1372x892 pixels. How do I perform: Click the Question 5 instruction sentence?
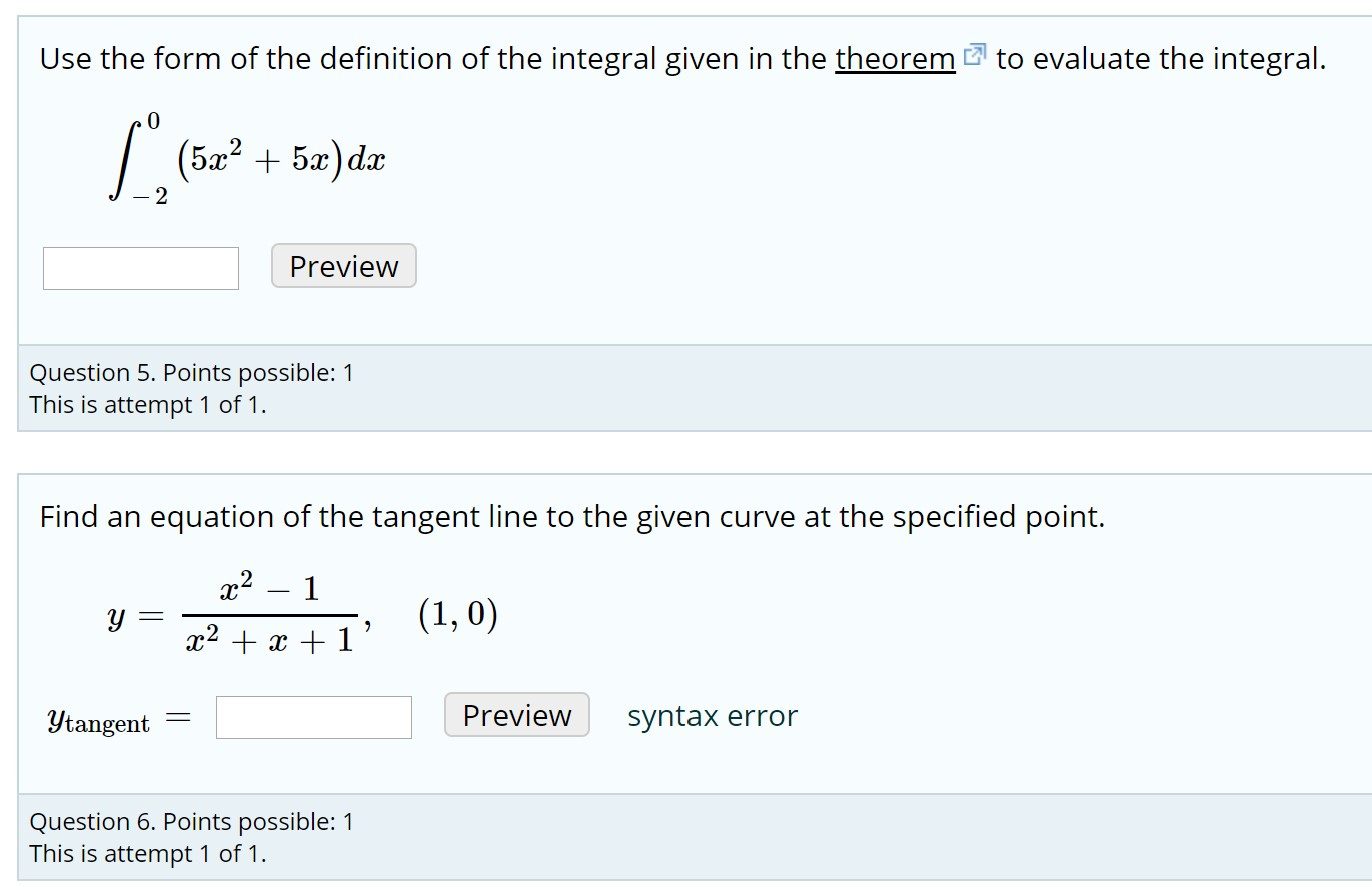coord(683,58)
